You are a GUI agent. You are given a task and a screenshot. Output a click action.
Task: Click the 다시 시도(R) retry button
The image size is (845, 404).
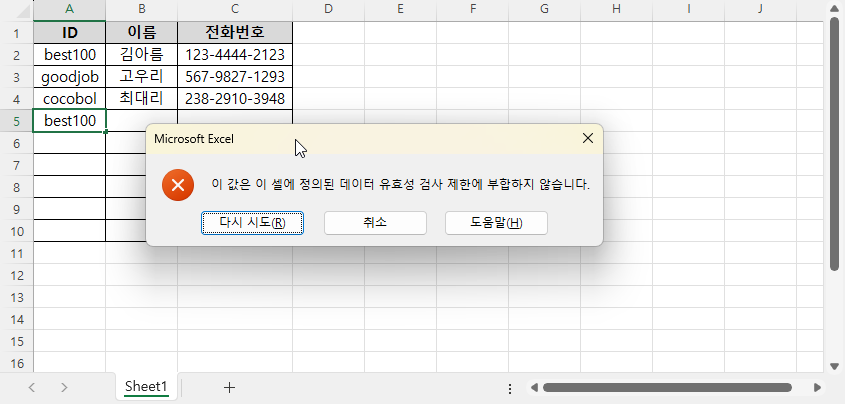(x=252, y=223)
